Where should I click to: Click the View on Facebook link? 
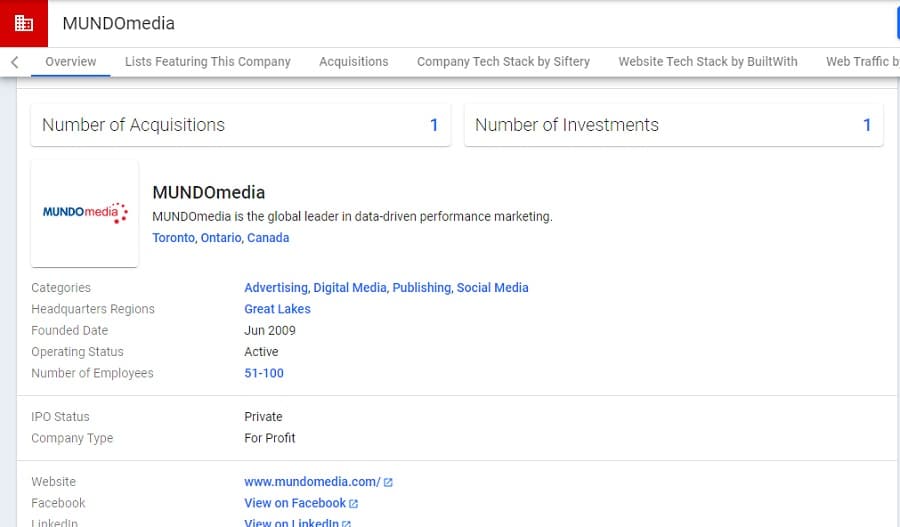[x=295, y=503]
